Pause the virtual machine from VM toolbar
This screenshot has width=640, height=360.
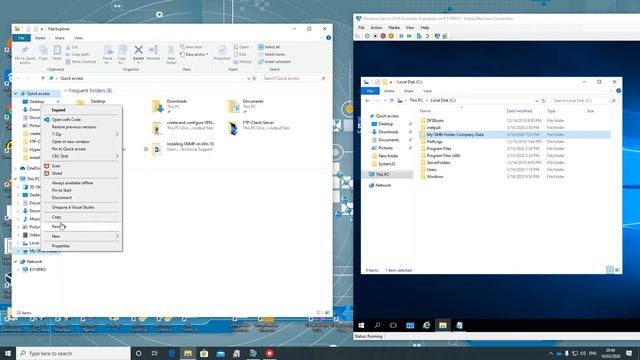point(401,36)
